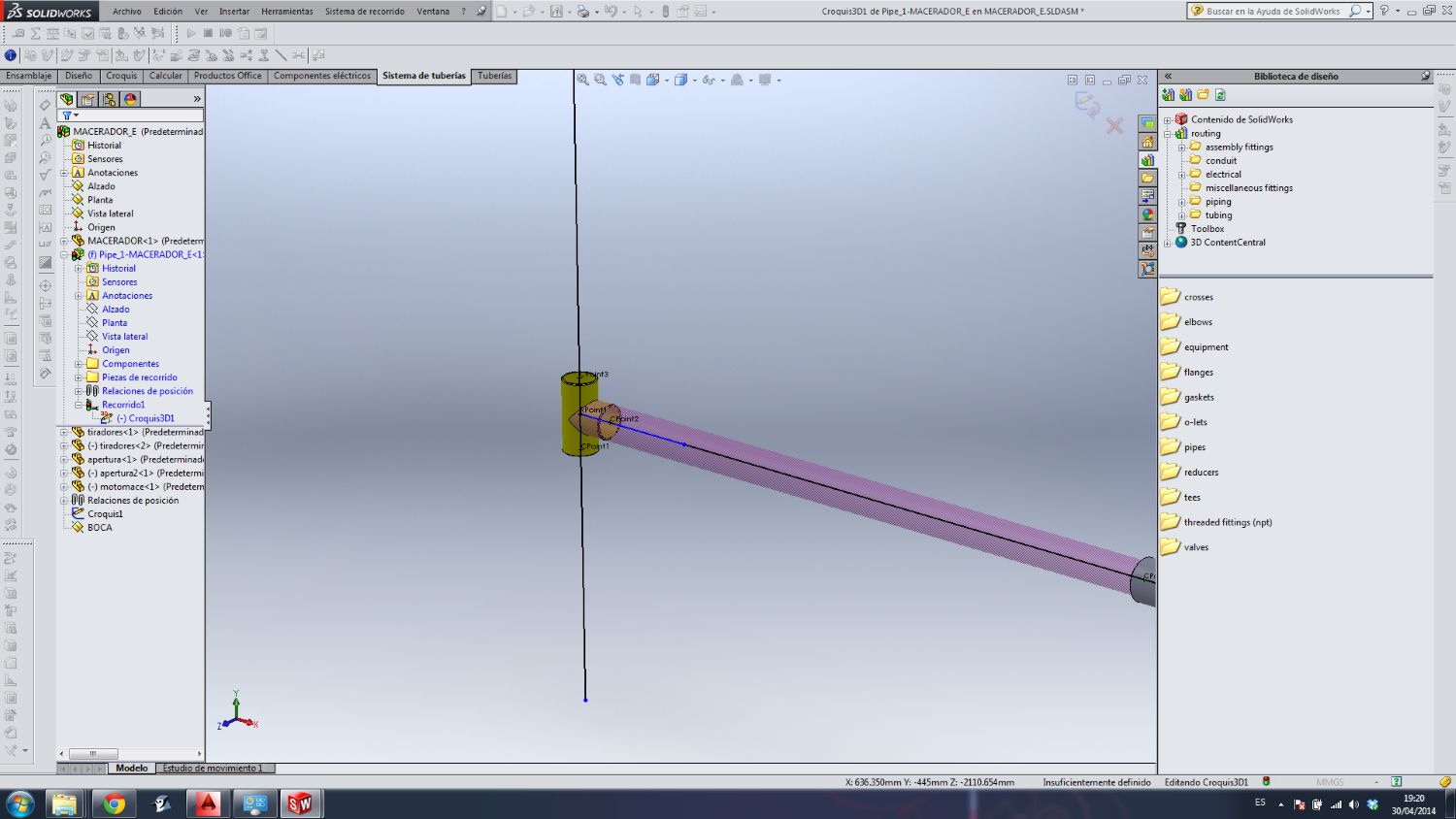
Task: Expand the assembly fittings folder
Action: coord(1181,147)
